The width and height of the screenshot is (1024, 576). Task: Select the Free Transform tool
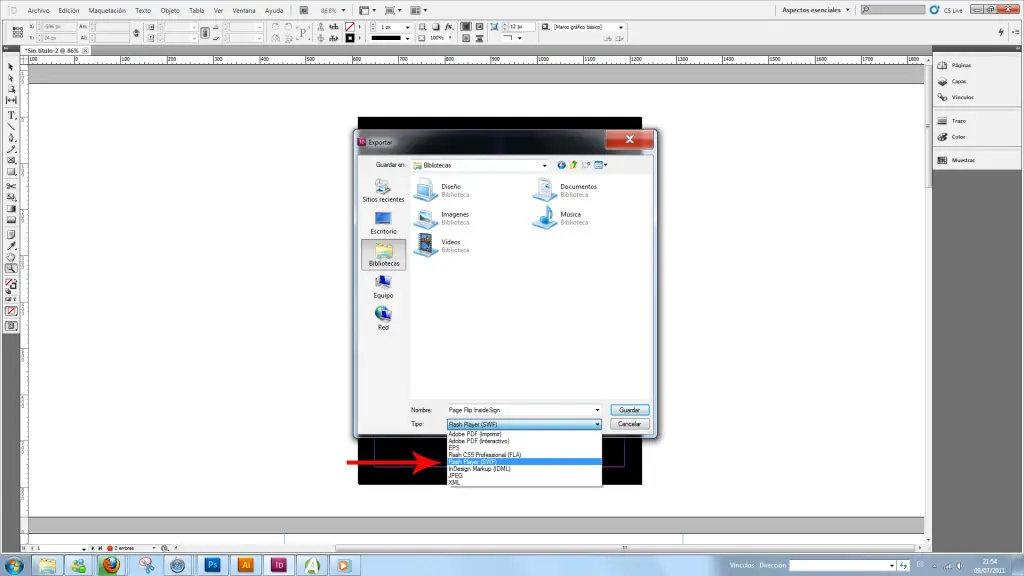coord(10,197)
